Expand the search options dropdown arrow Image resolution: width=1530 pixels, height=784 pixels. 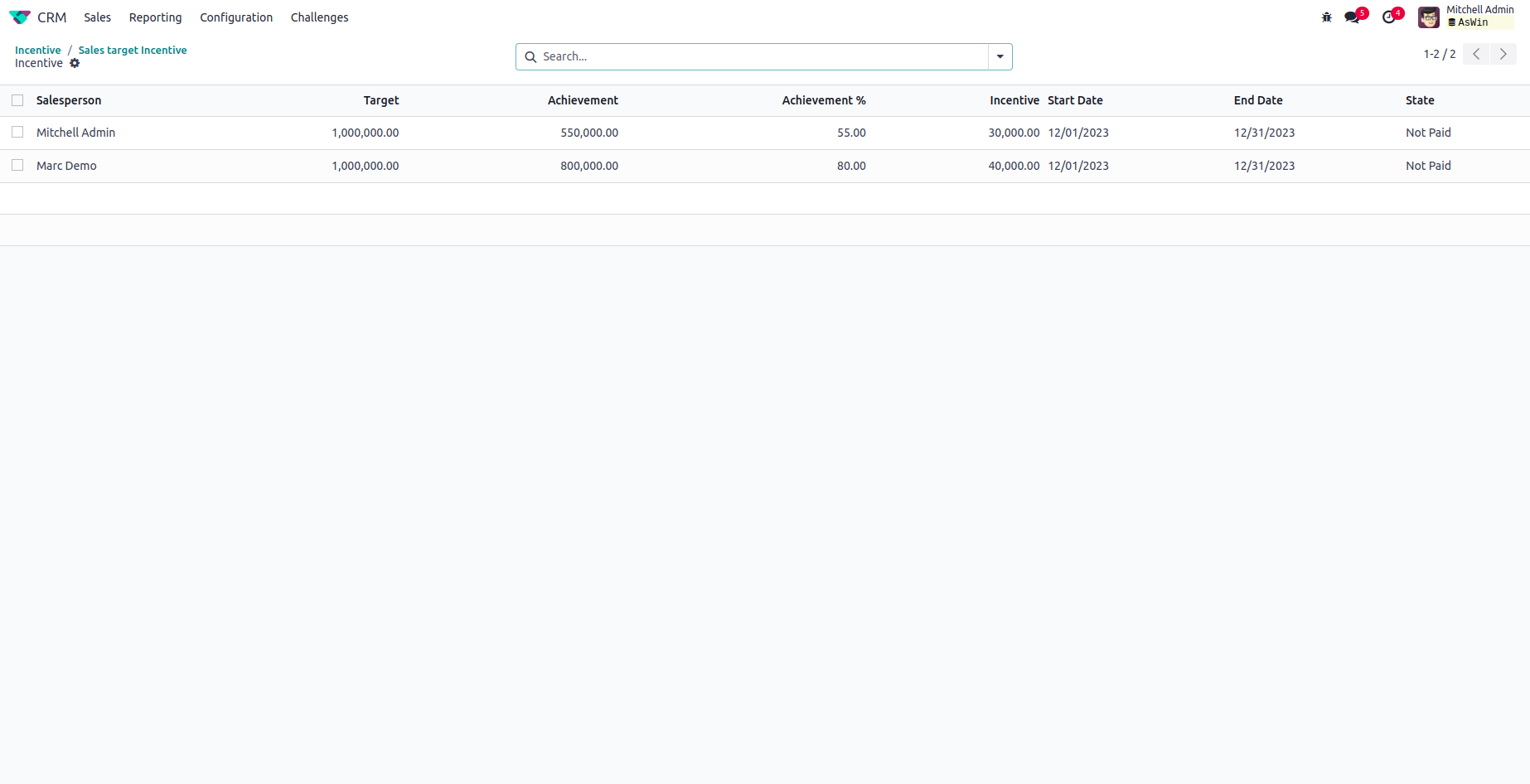(1000, 56)
